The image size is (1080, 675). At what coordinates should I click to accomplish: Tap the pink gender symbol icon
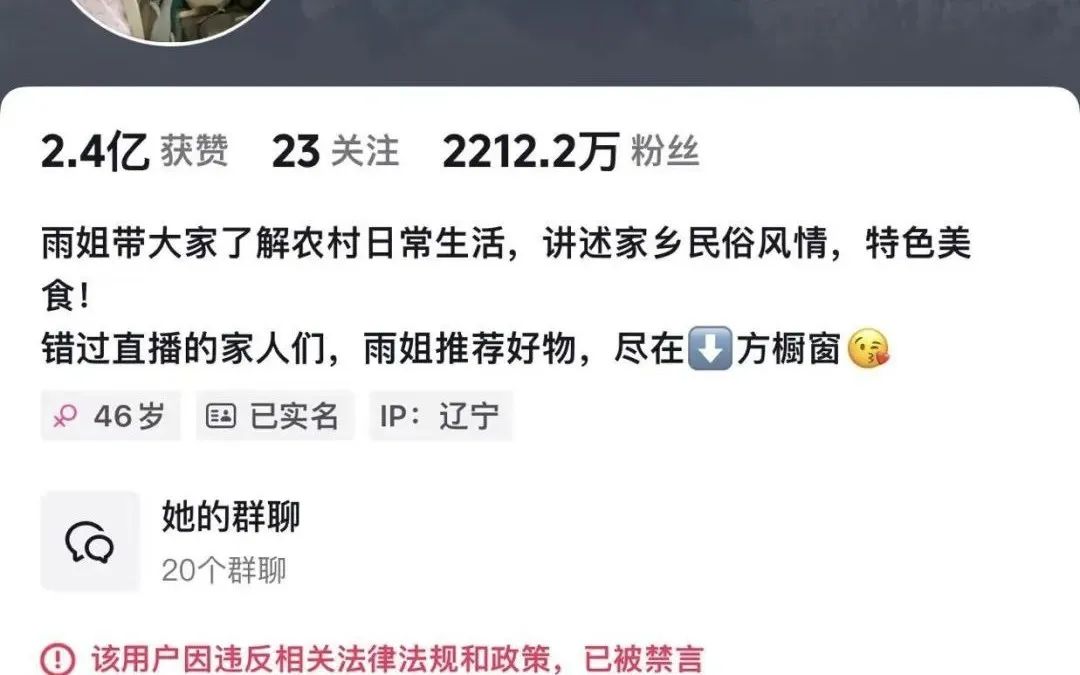[x=65, y=416]
